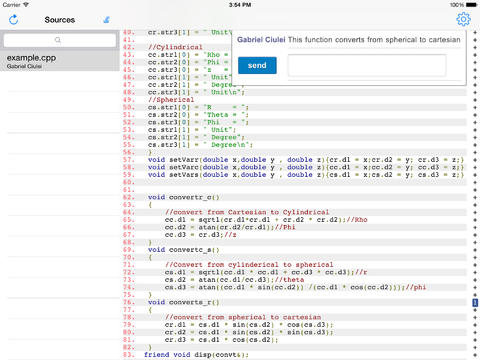480x360 pixels.
Task: Click the 'void convertc_s()' code line
Action: 184,250
